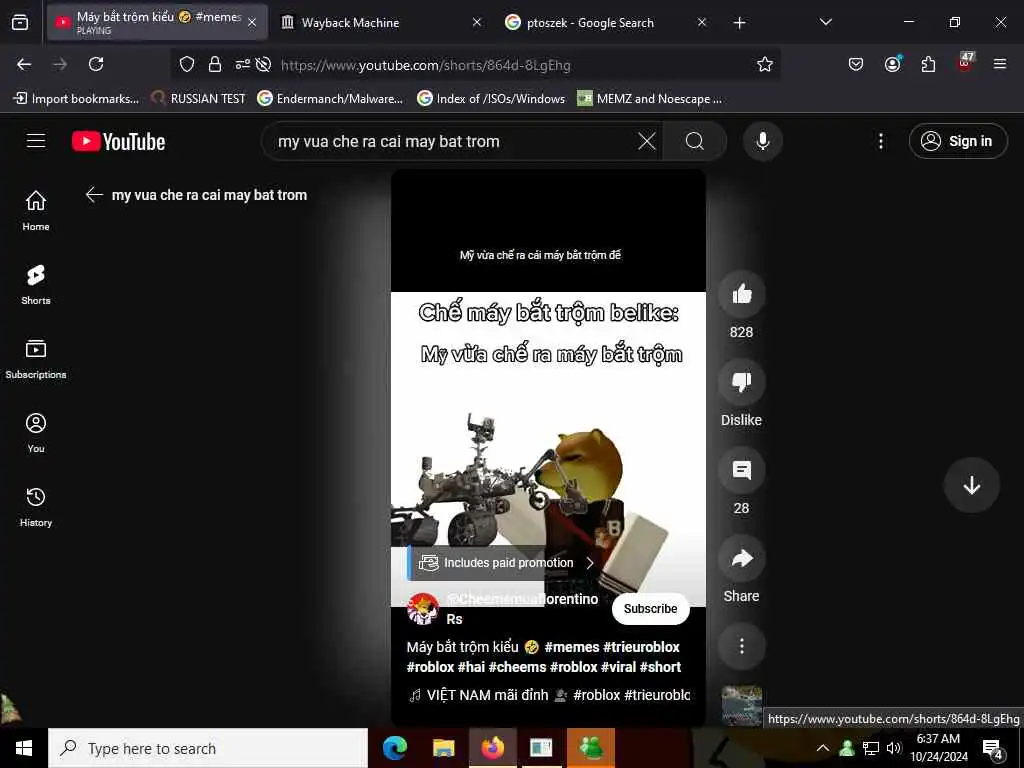Select the playing YouTube tab

(157, 23)
